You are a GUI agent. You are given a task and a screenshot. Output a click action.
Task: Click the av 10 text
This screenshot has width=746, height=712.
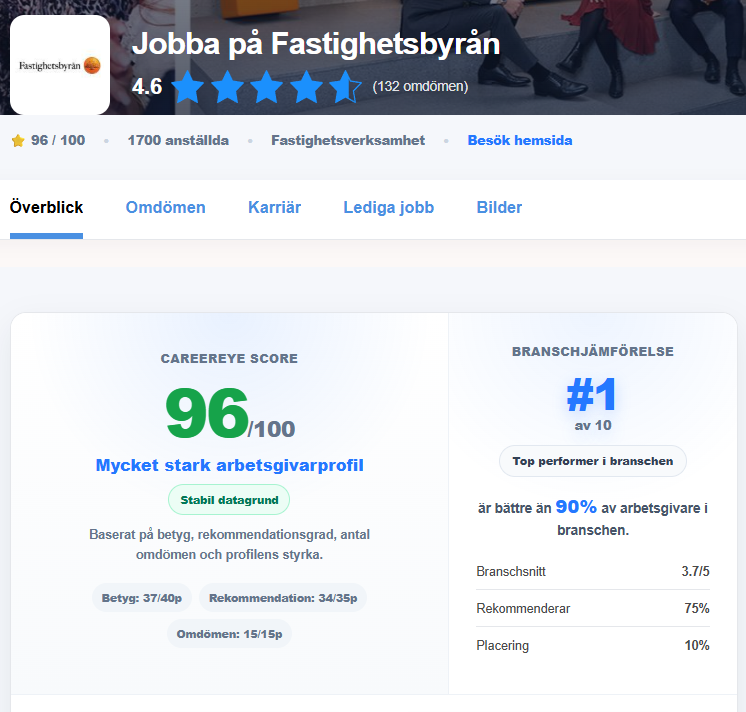click(x=593, y=425)
